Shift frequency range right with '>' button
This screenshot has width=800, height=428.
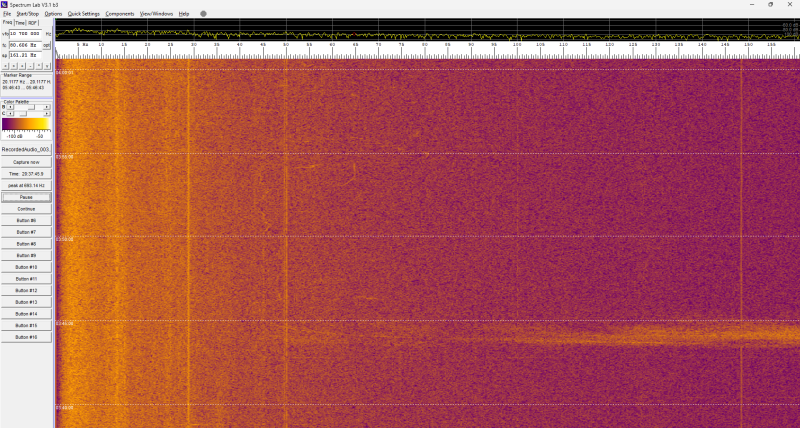pos(14,66)
